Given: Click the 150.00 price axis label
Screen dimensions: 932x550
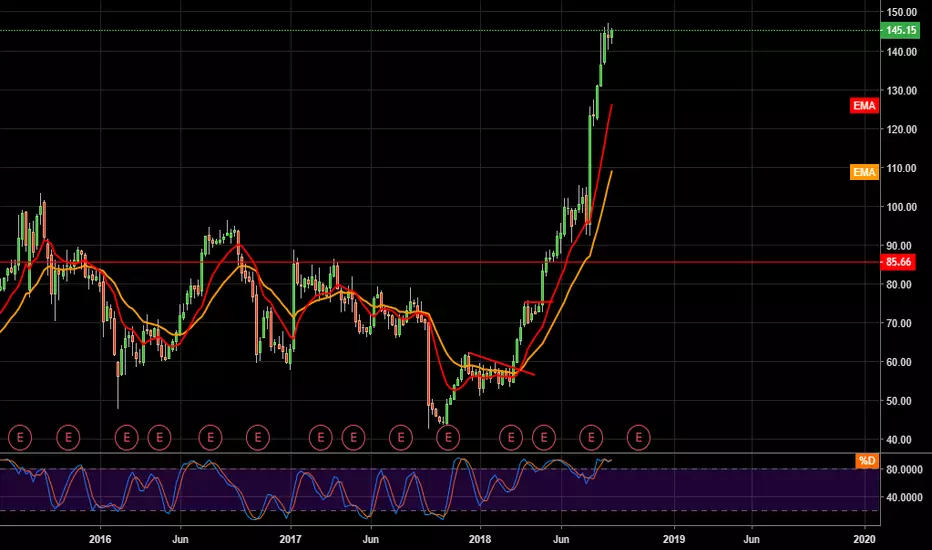Looking at the screenshot, I should [x=901, y=12].
